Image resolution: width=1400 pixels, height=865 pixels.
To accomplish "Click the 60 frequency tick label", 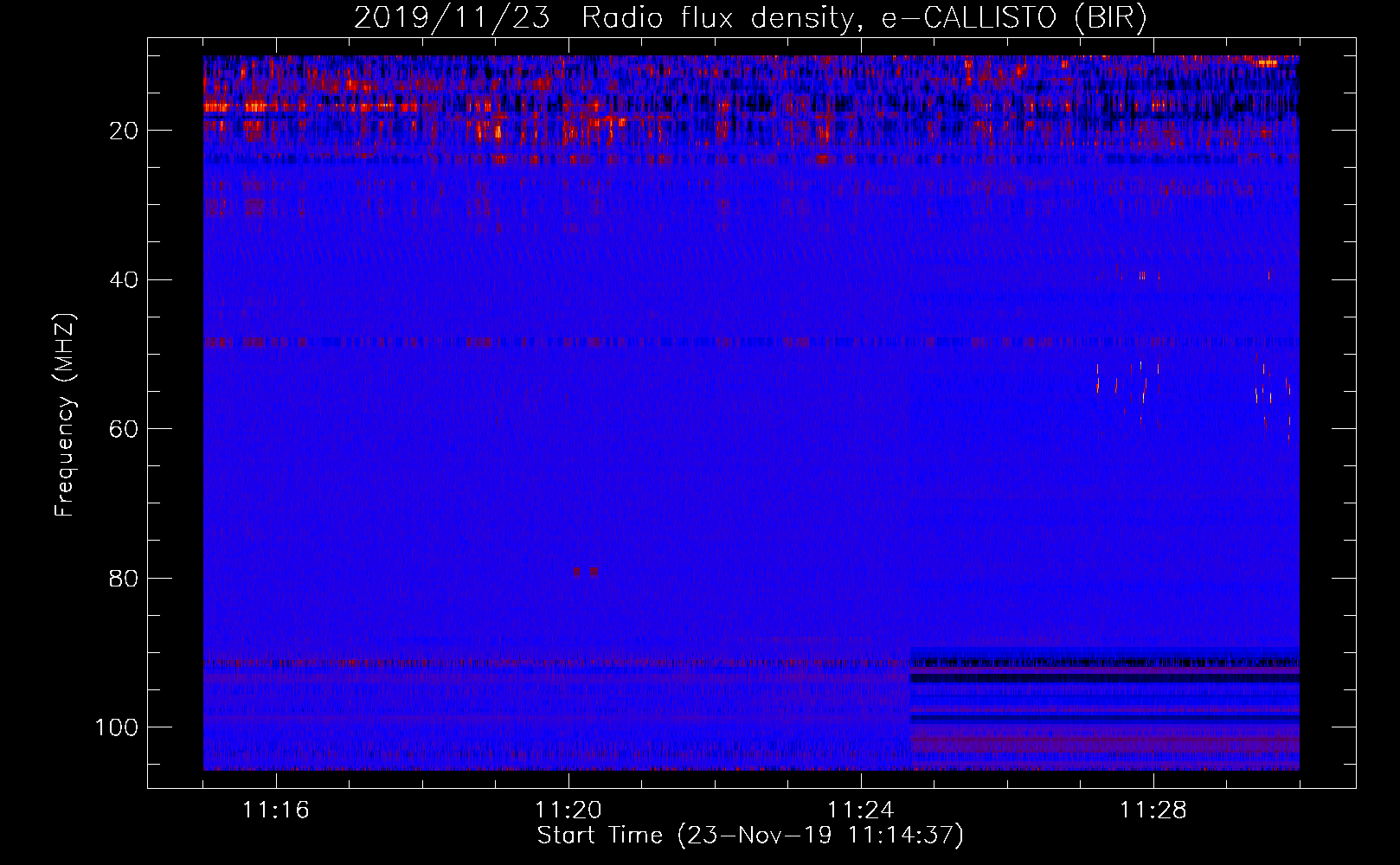I will [x=124, y=429].
